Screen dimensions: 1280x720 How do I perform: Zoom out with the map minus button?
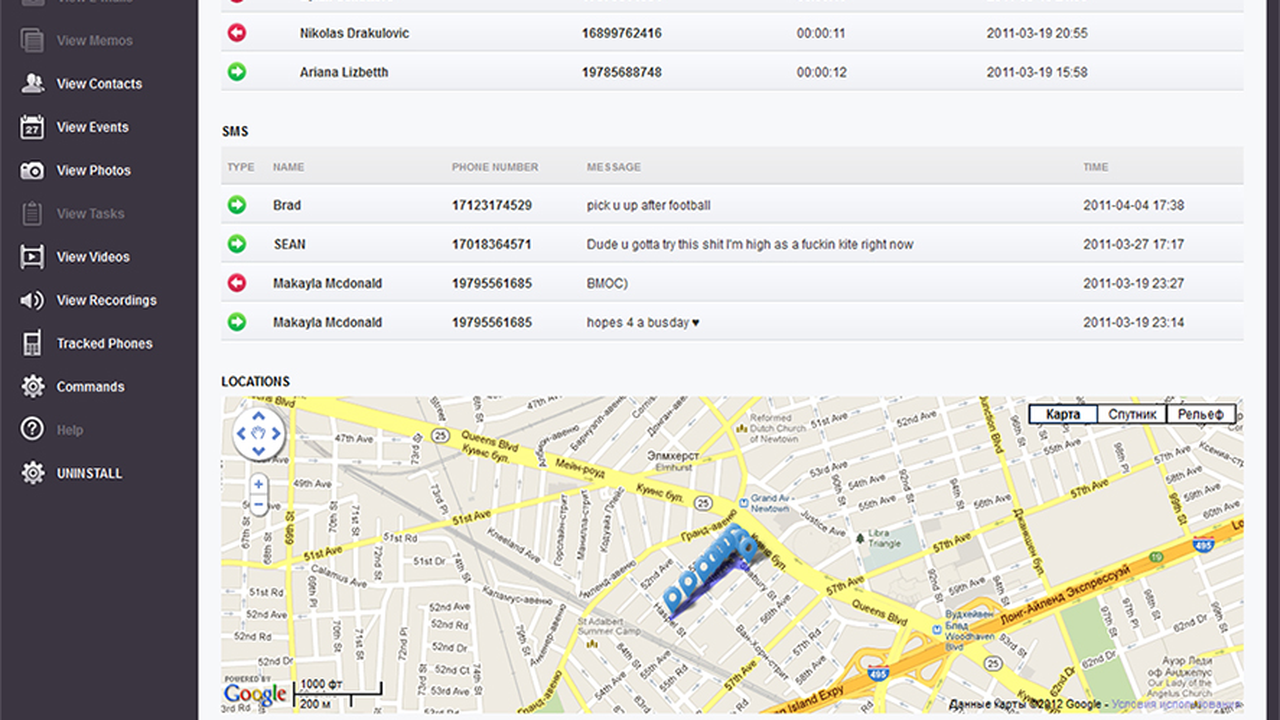point(257,505)
